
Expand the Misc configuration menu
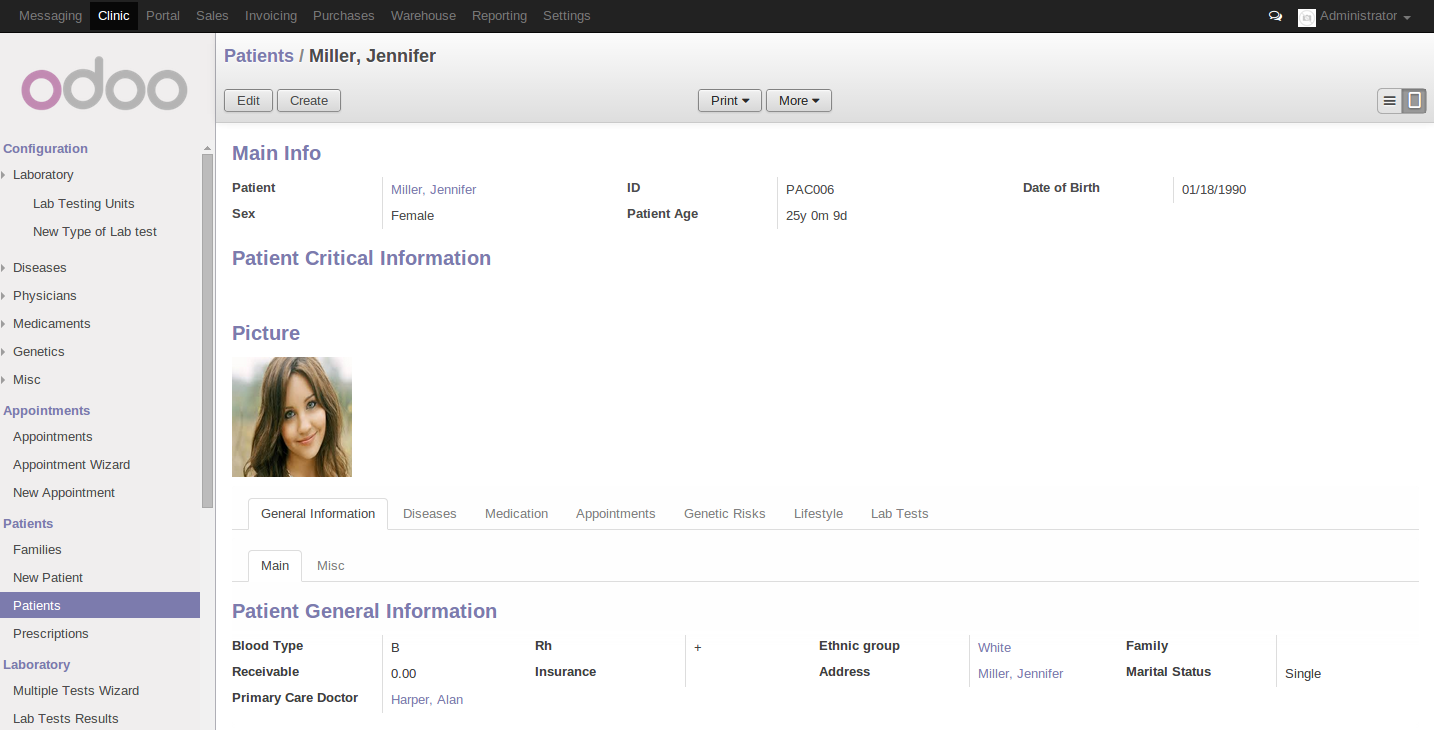point(27,380)
